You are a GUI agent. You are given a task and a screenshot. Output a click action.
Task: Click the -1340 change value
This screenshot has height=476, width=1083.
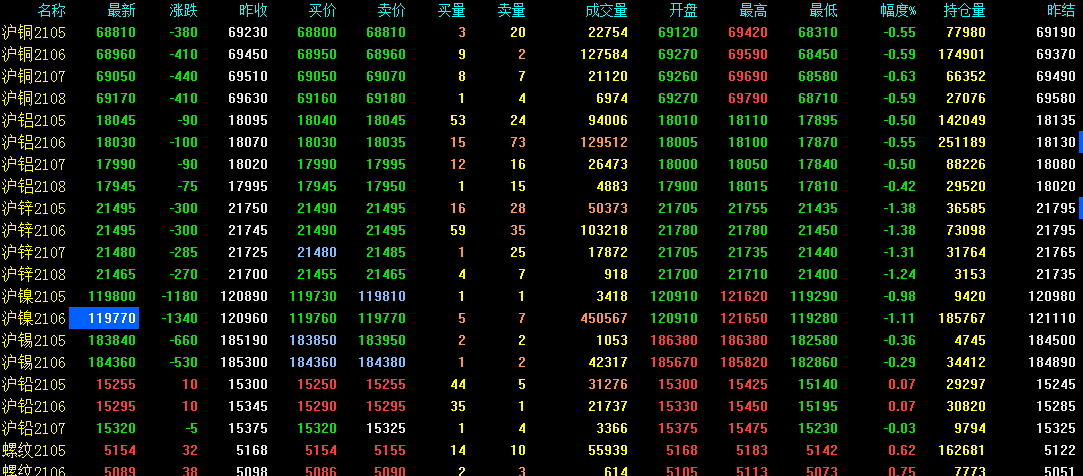179,318
